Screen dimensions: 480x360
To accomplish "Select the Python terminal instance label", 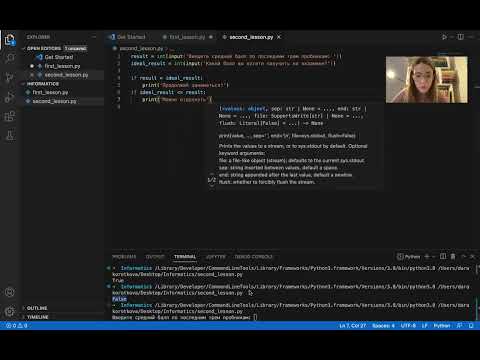I will 409,256.
